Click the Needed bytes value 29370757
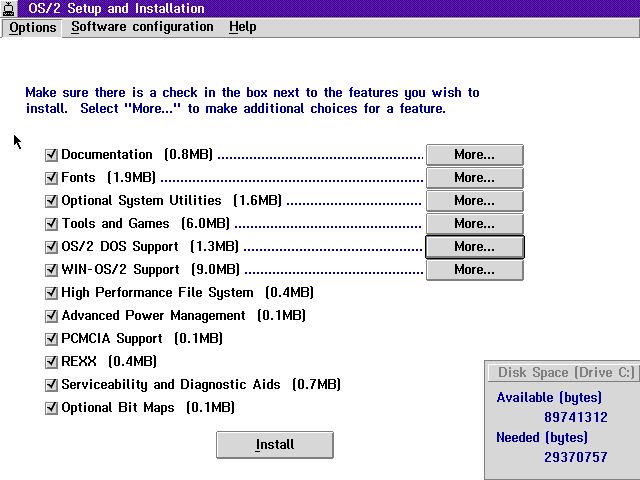 576,457
